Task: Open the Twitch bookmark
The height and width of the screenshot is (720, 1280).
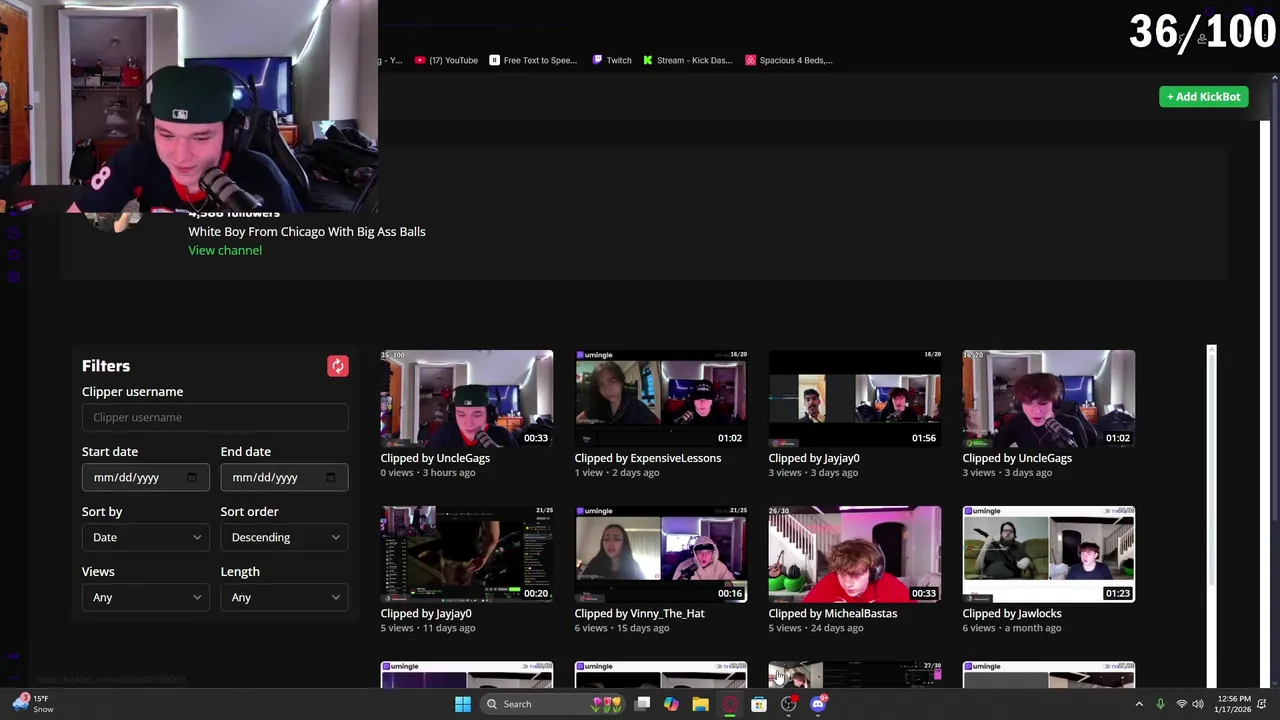Action: point(612,60)
